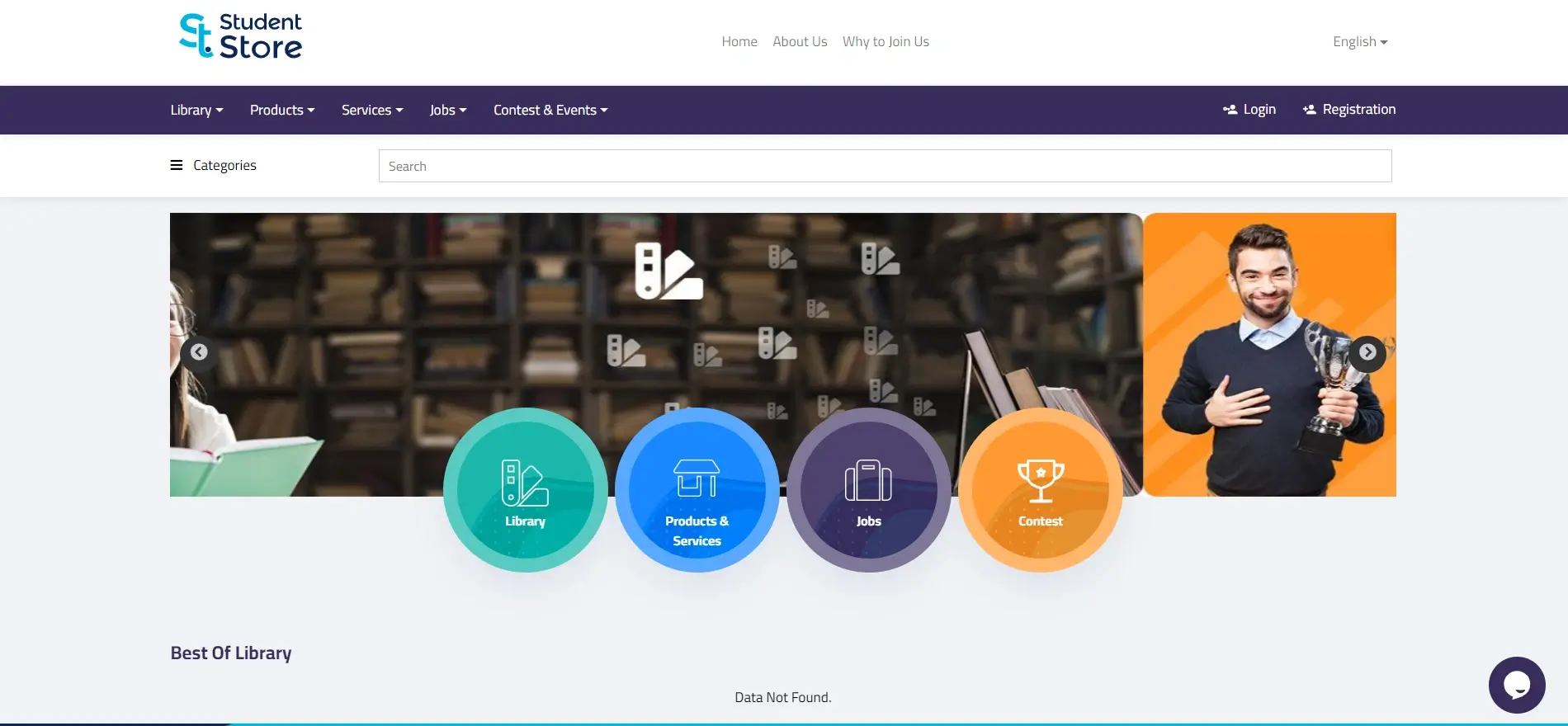Open the Contest trophy circle shortcut
The height and width of the screenshot is (726, 1568).
(1041, 490)
